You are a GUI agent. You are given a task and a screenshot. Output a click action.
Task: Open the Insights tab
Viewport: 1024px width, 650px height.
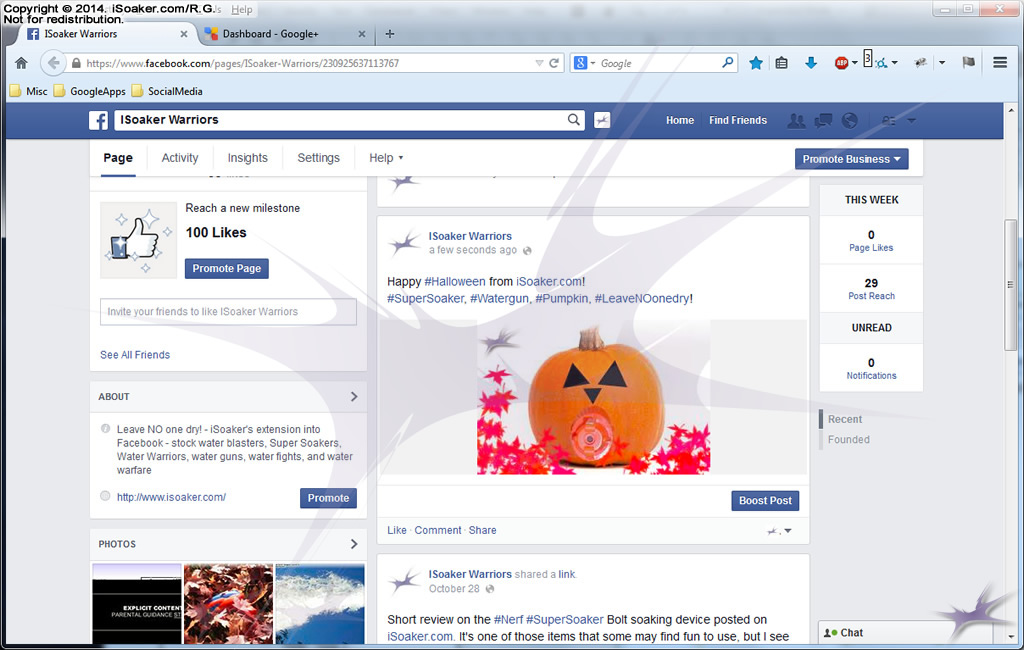(248, 157)
